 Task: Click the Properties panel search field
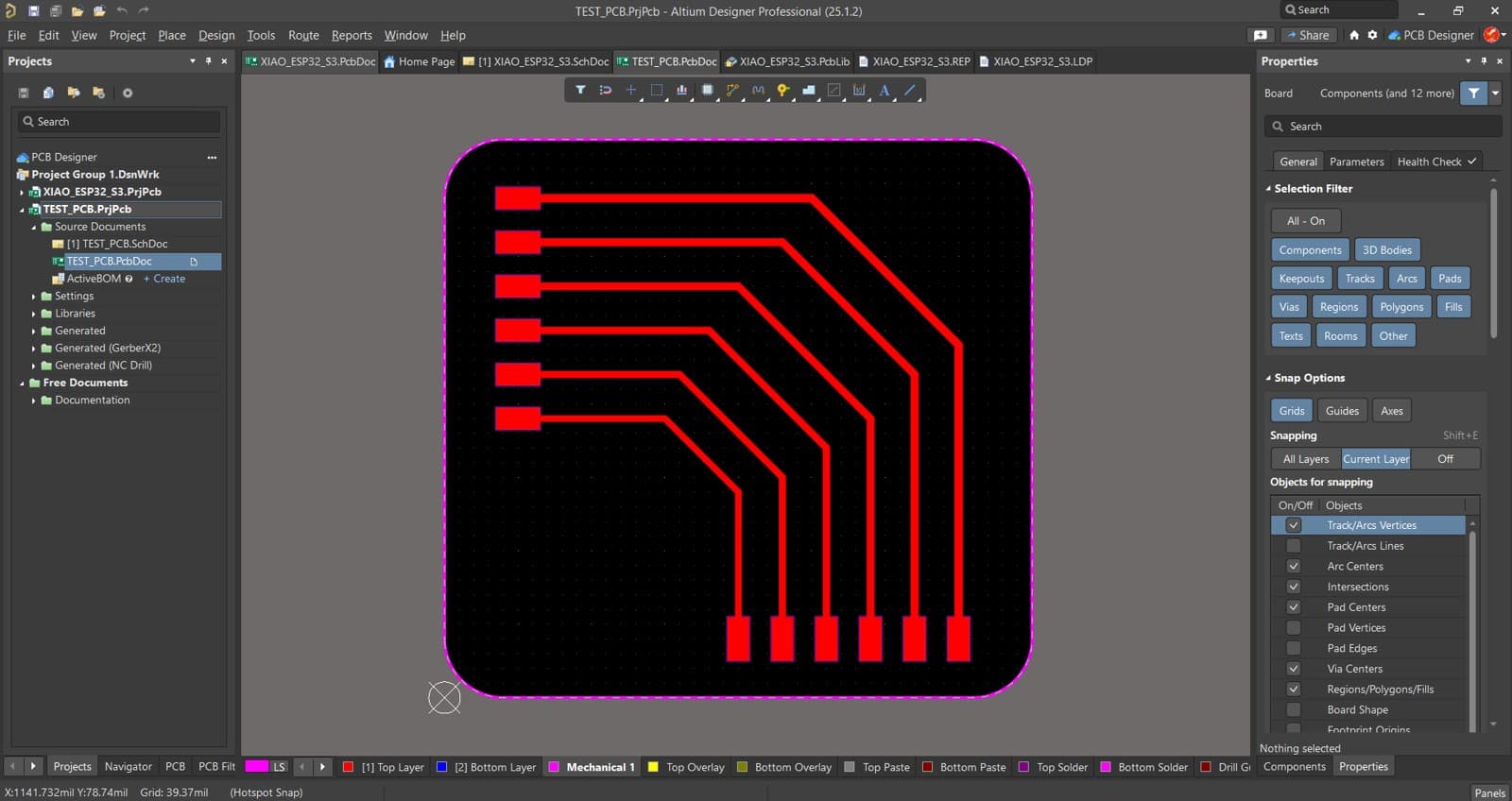point(1383,127)
